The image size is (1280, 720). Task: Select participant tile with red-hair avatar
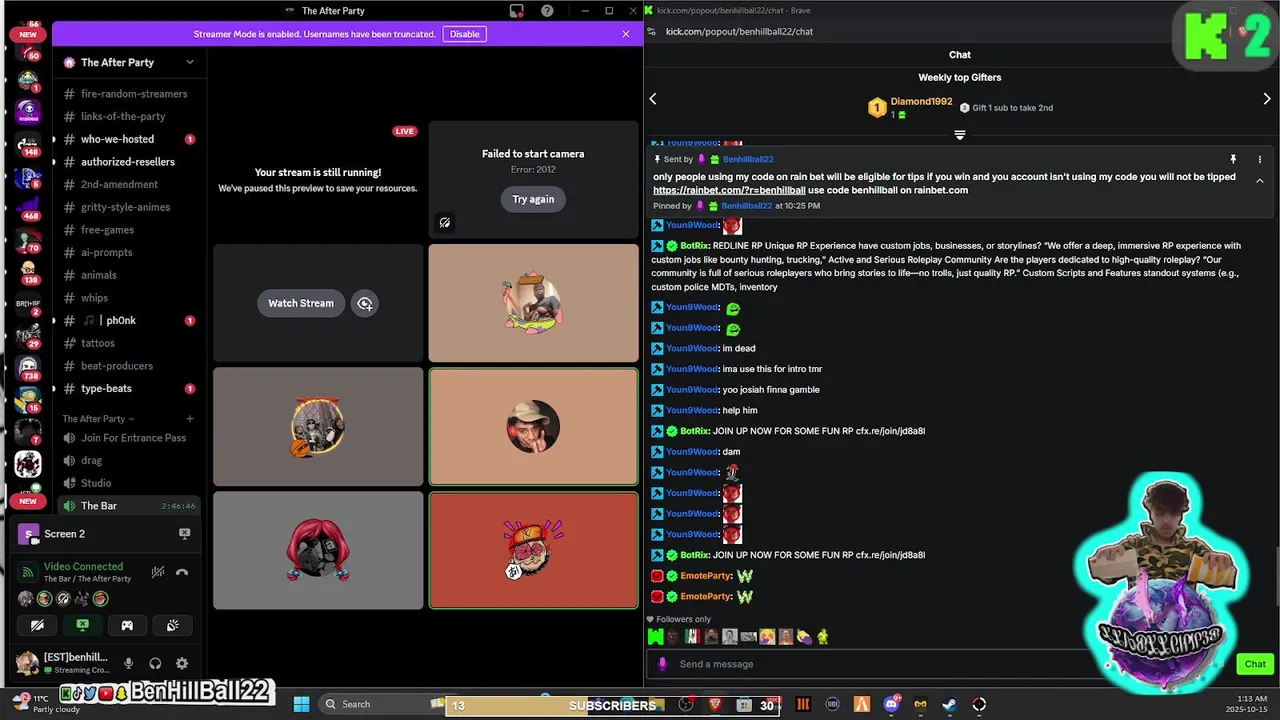318,550
